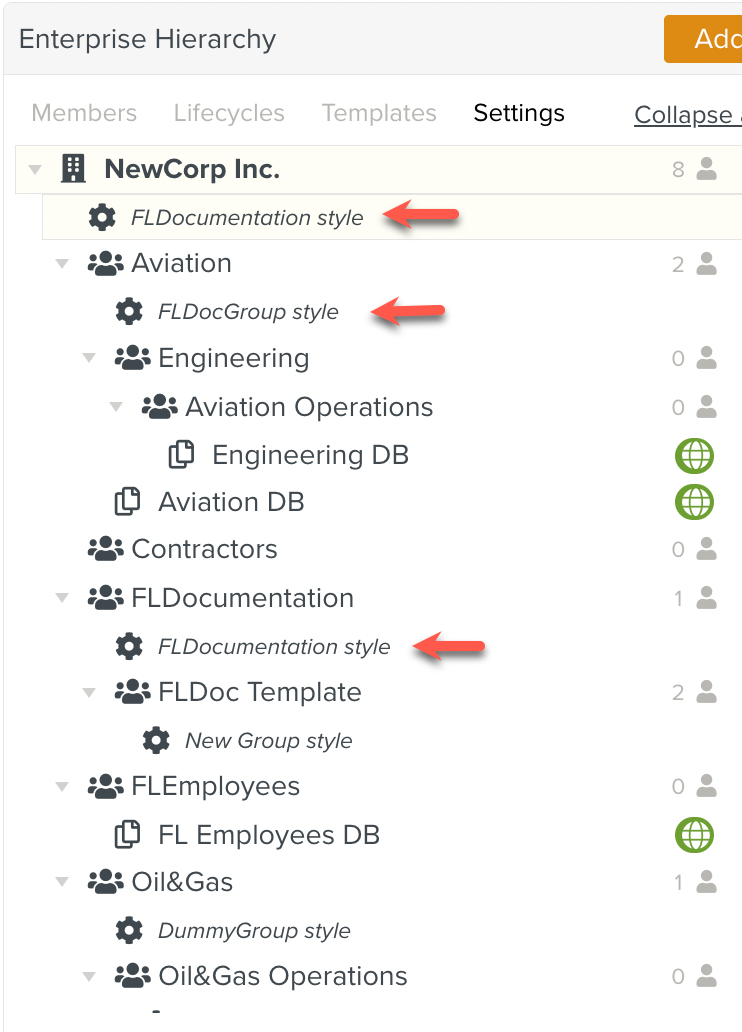742x1032 pixels.
Task: Click the green globe icon for Aviation DB
Action: click(x=694, y=501)
